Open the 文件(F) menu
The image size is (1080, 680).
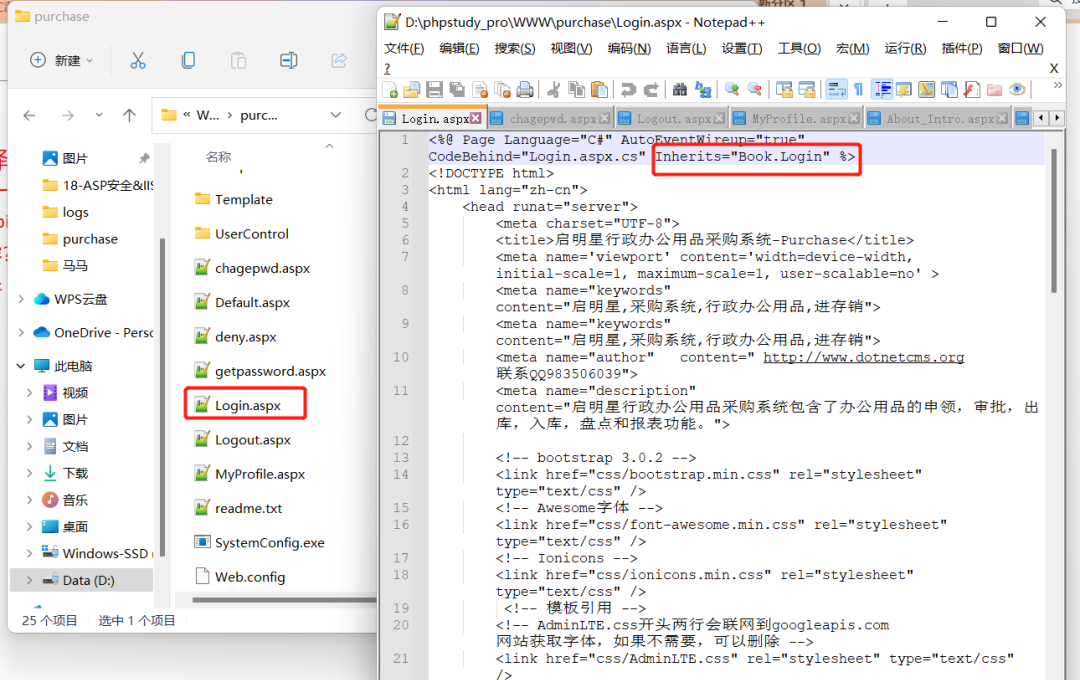coord(404,48)
